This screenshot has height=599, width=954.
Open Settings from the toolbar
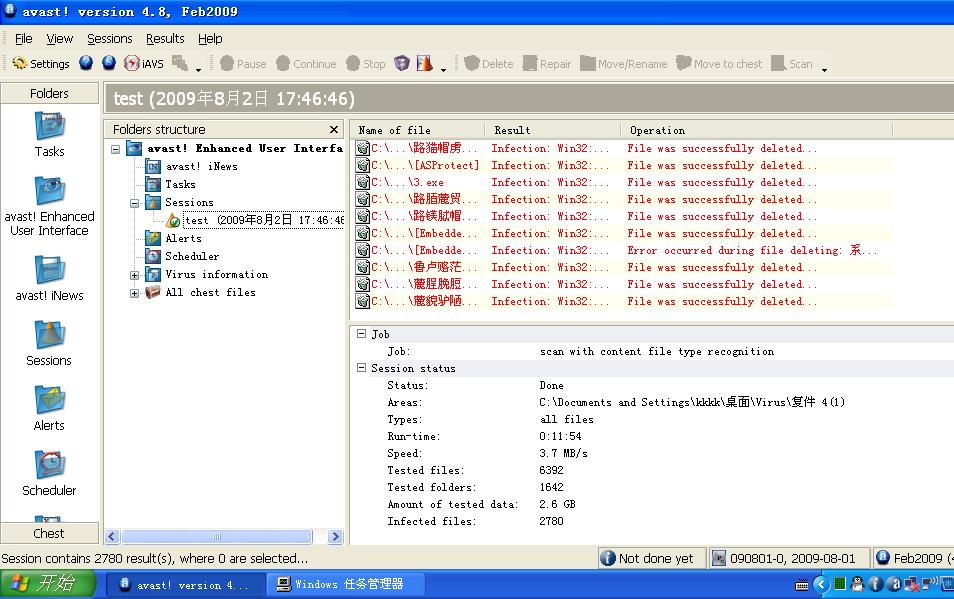pyautogui.click(x=41, y=64)
